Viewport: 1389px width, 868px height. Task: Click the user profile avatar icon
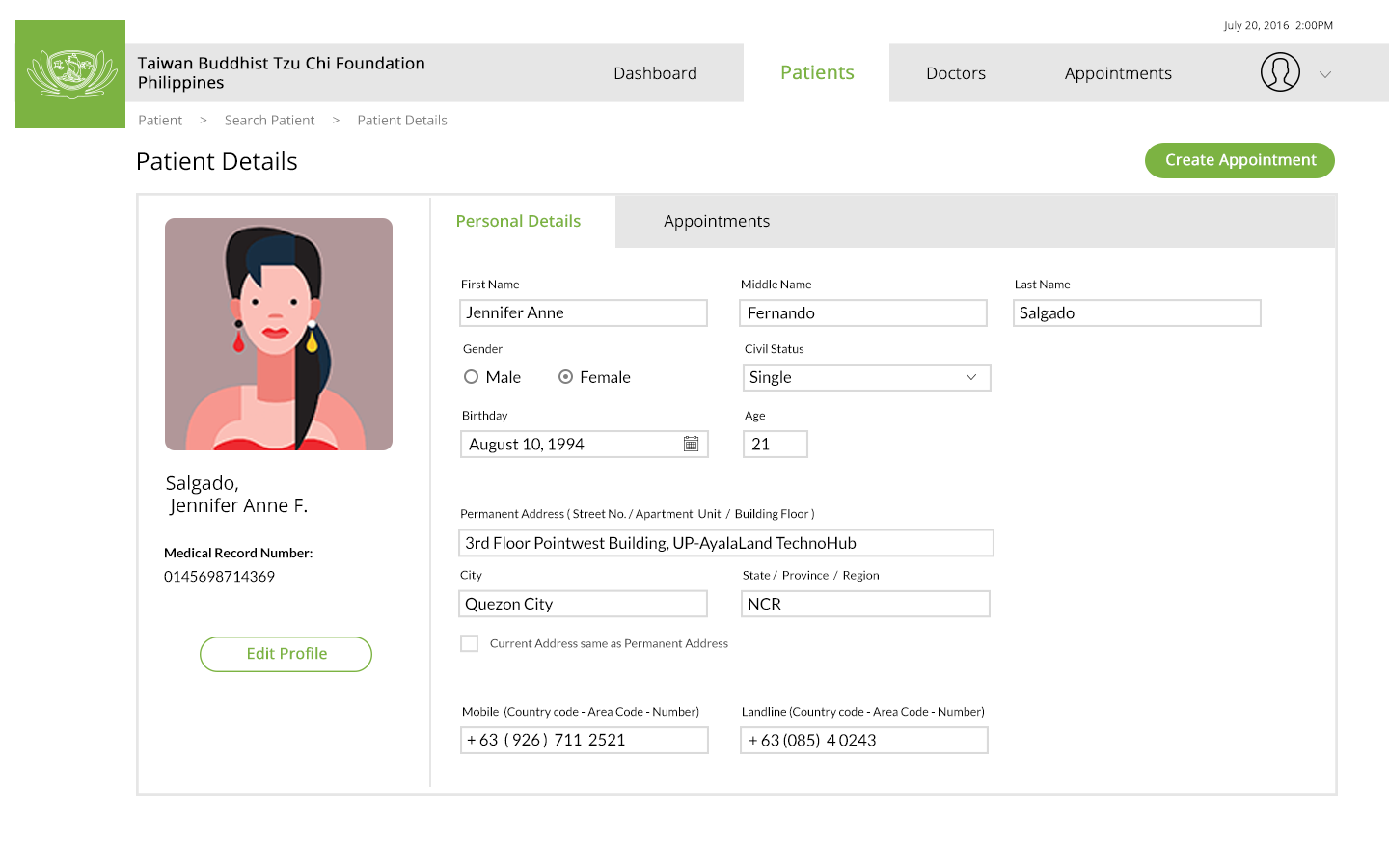[1280, 72]
